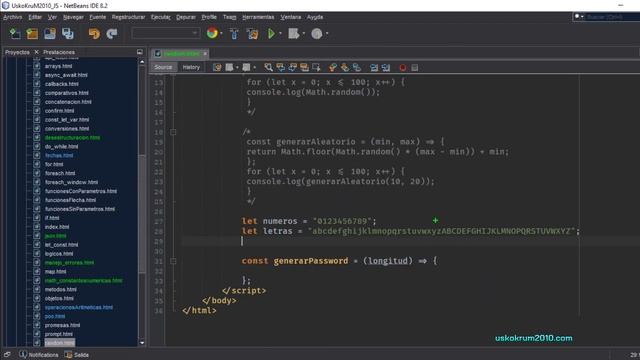Viewport: 640px width, 360px height.
Task: Open the Salida output button
Action: pos(77,355)
